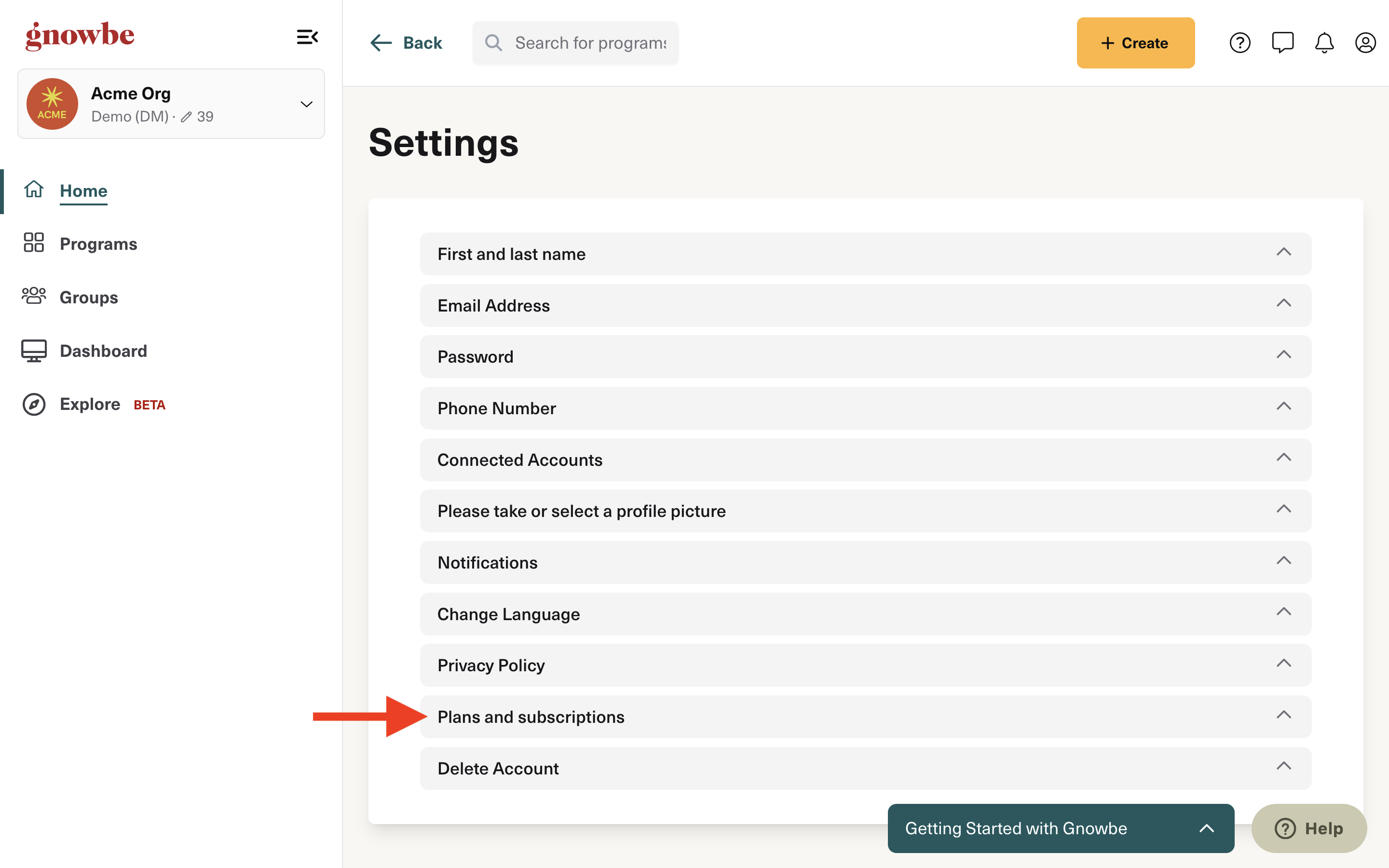Open Explore in sidebar
The height and width of the screenshot is (868, 1389).
90,404
